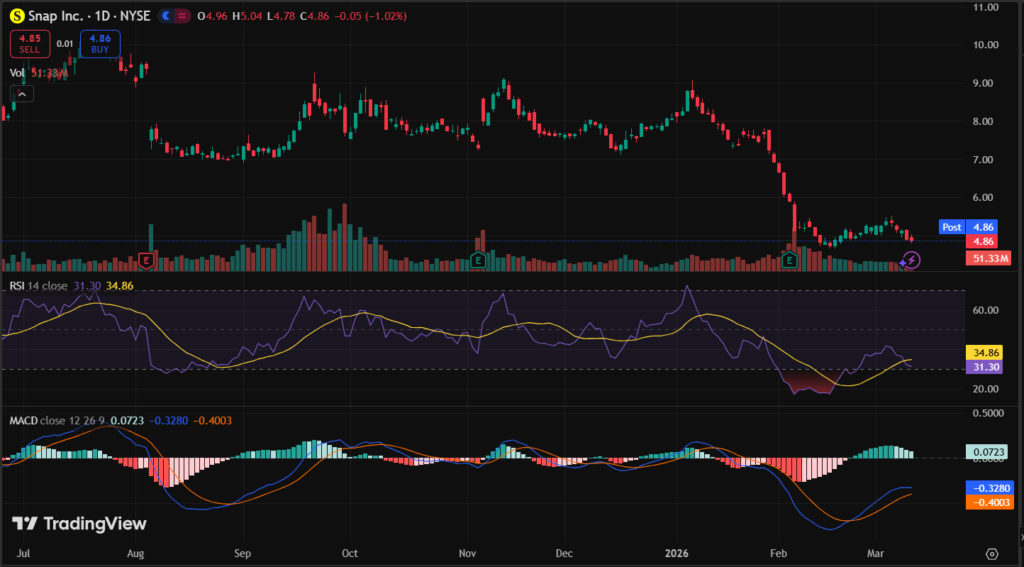Click the purple lightning bolt event icon

click(911, 260)
